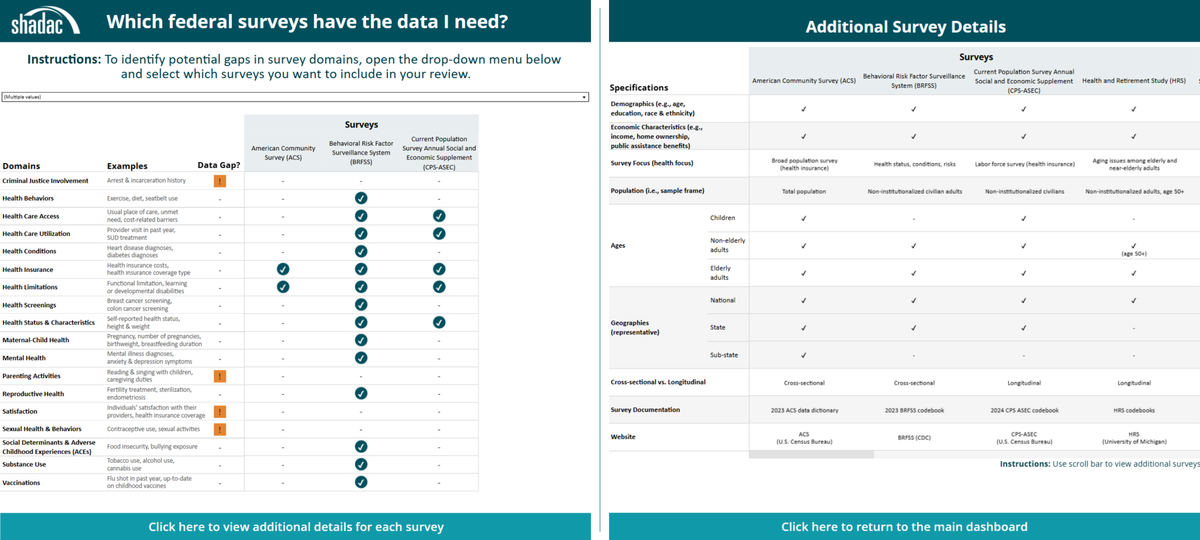Screen dimensions: 1200x540
Task: Click CPS-ASEC check icon for Health Care Access
Action: 439,216
